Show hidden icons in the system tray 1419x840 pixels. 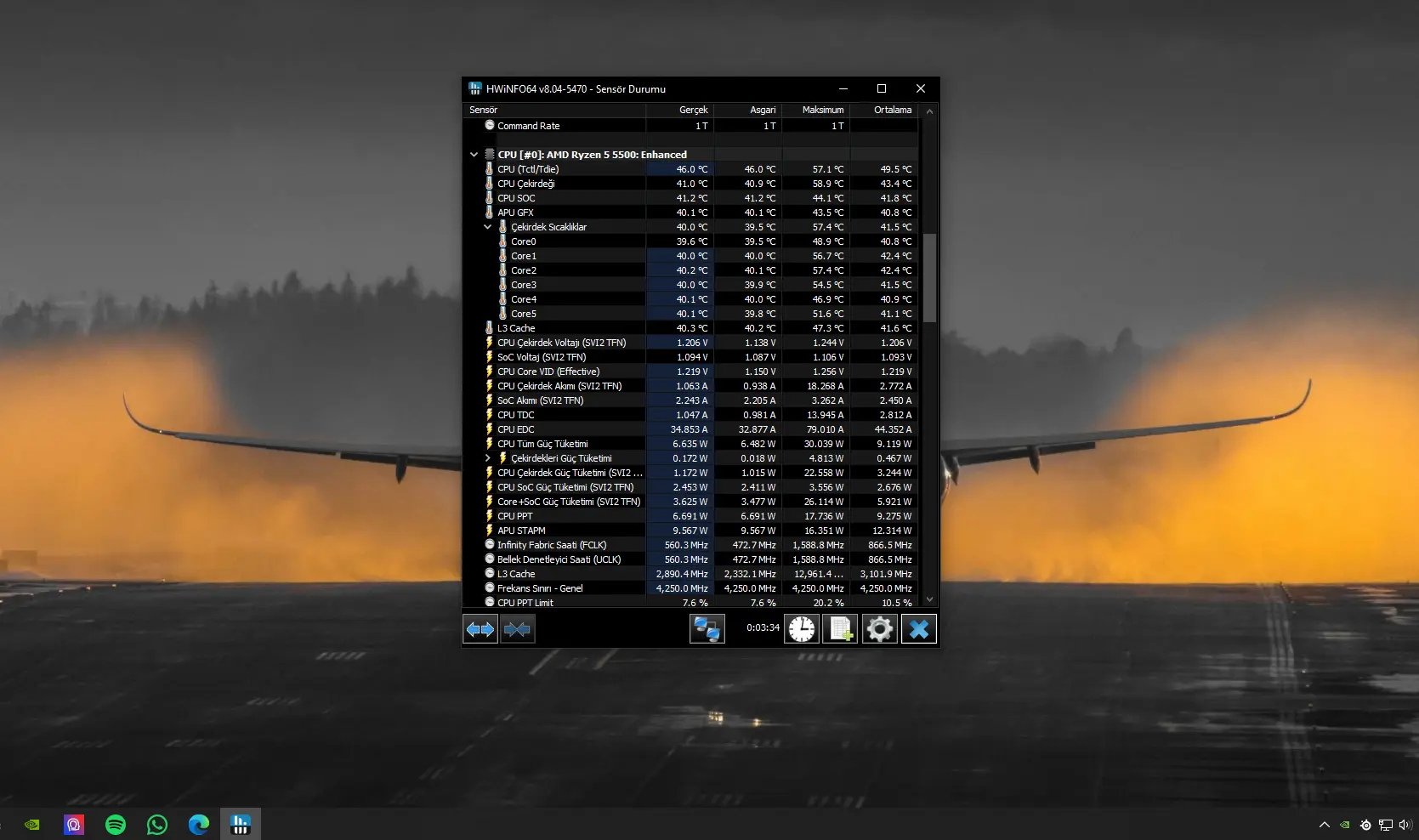tap(1324, 825)
